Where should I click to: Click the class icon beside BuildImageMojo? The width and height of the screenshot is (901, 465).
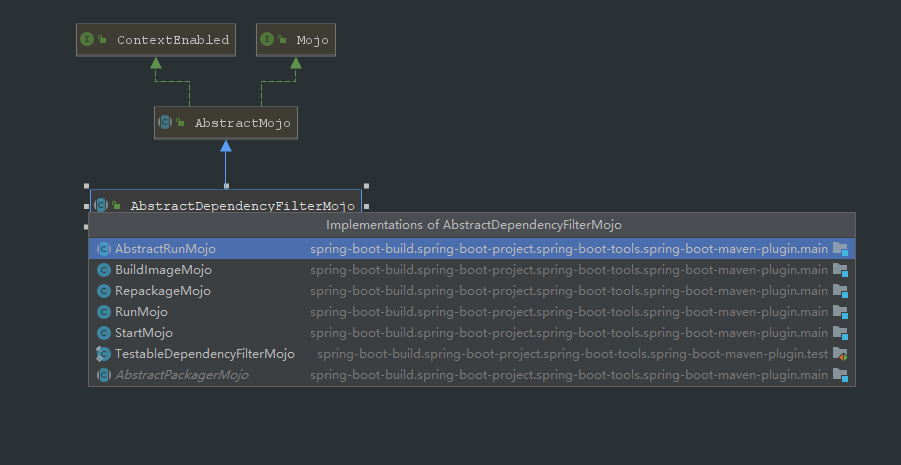(x=103, y=270)
